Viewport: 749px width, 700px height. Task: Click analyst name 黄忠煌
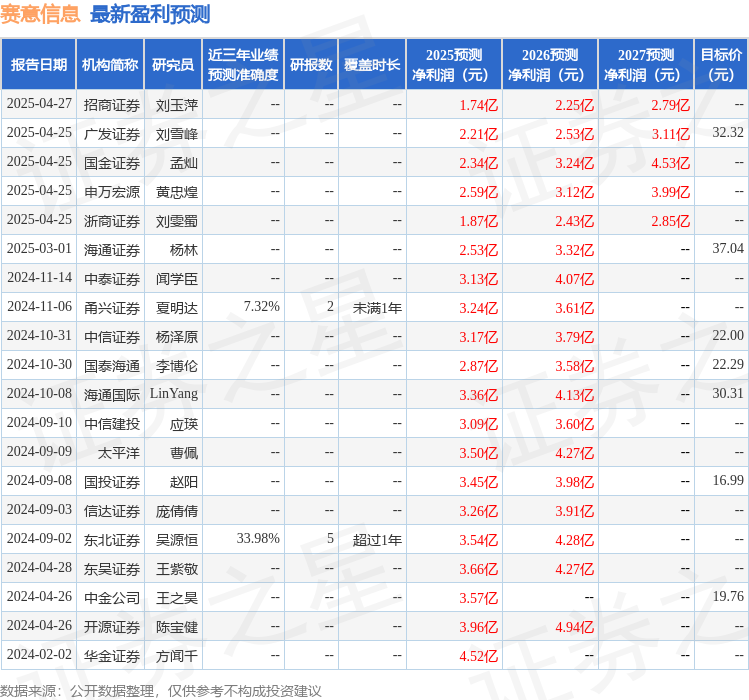(177, 192)
